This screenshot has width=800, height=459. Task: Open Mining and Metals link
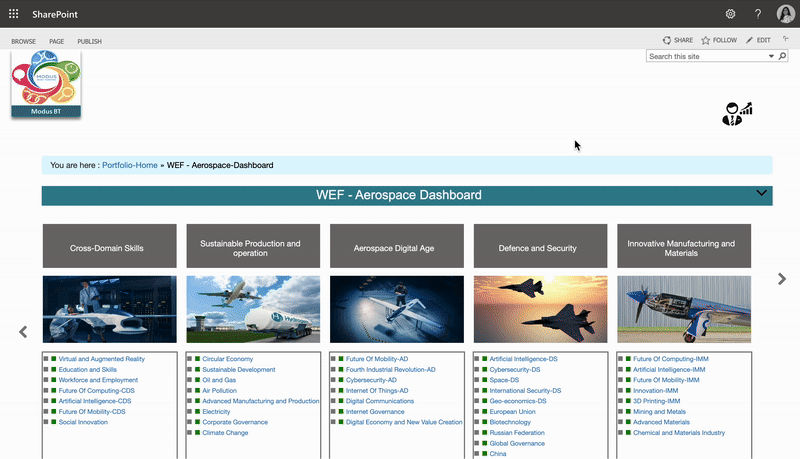[x=659, y=412]
